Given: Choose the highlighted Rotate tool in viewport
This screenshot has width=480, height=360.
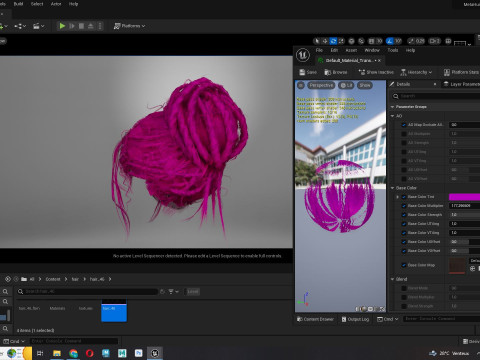Looking at the screenshot, I should [x=333, y=41].
